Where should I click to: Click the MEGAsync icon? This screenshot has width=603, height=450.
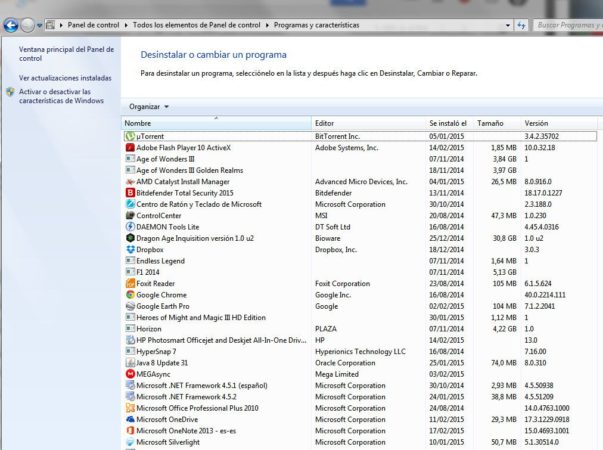click(130, 374)
